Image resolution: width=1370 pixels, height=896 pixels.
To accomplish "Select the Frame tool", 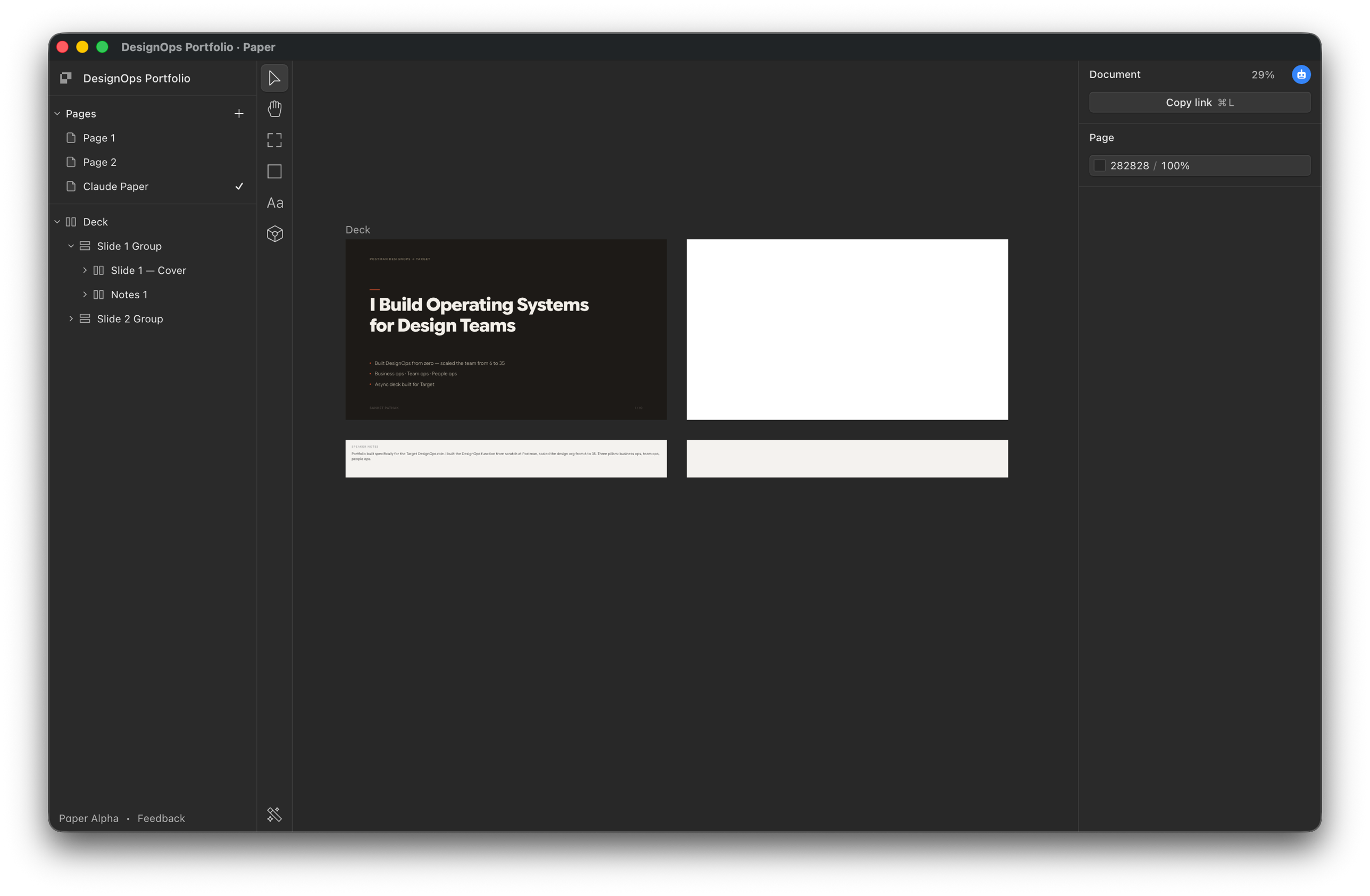I will click(x=274, y=140).
